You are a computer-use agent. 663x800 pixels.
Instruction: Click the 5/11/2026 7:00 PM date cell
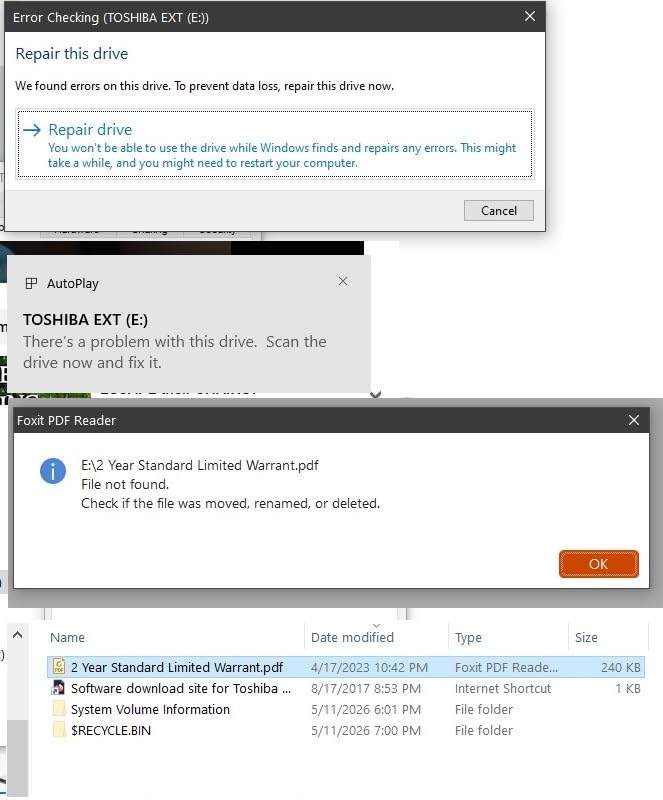pos(366,730)
